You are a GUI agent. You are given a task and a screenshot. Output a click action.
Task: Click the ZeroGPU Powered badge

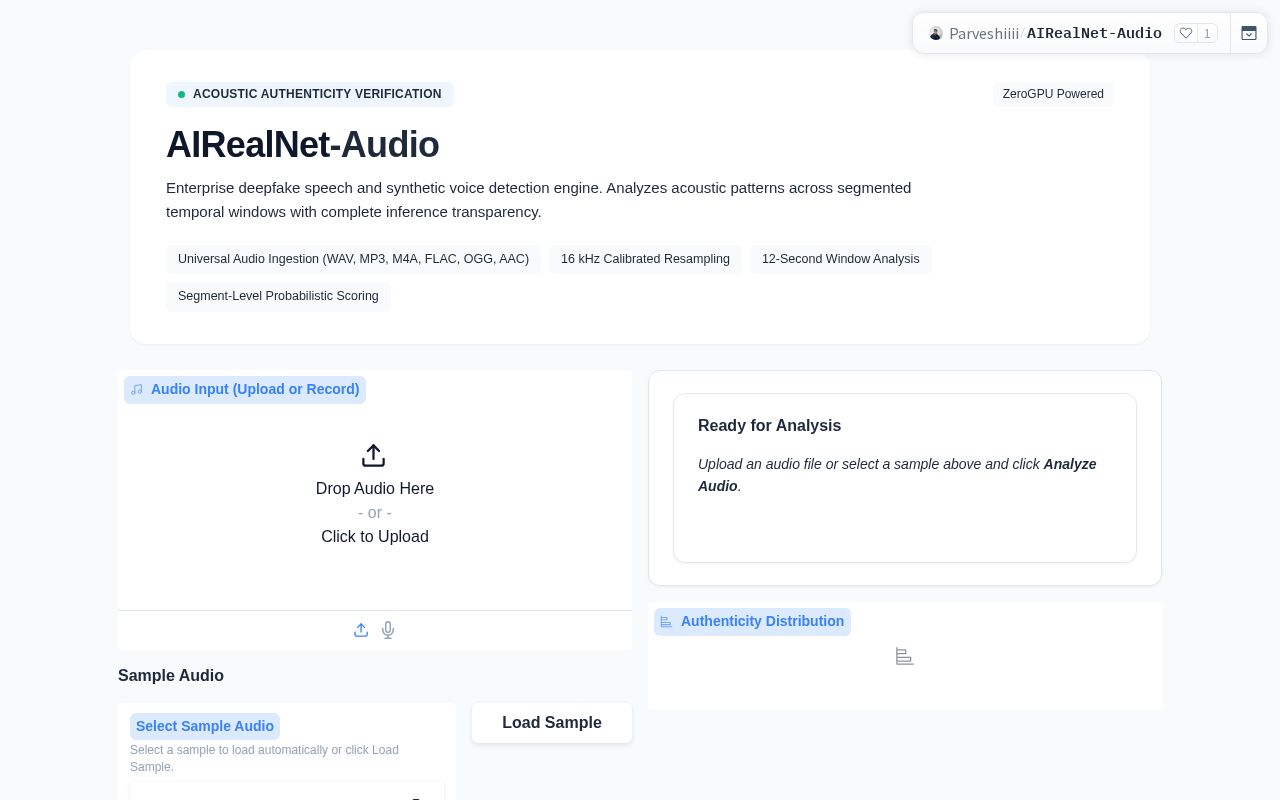pos(1053,94)
